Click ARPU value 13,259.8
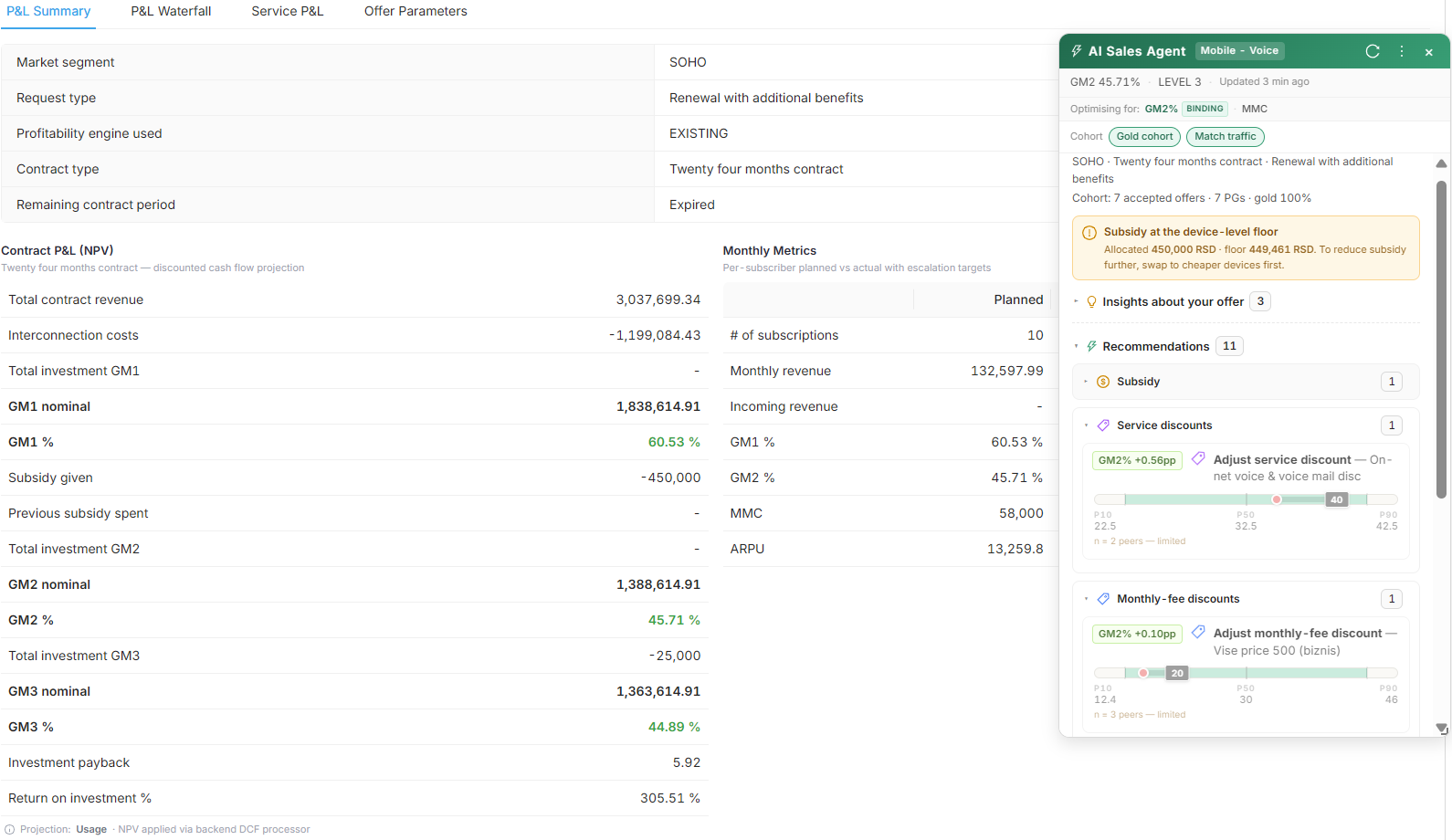This screenshot has width=1452, height=840. [x=1015, y=549]
